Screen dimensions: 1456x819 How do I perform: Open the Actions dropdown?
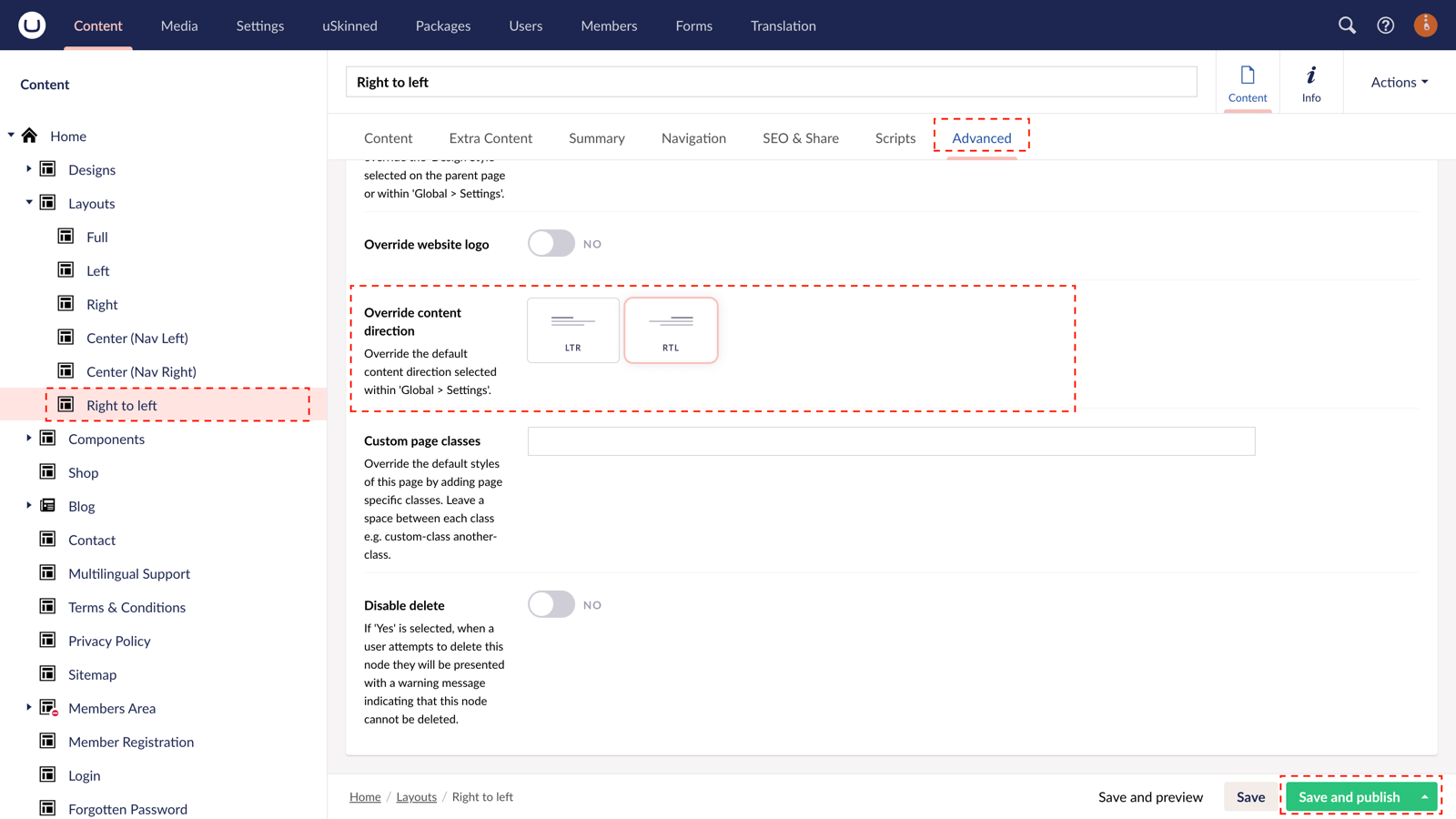tap(1398, 81)
